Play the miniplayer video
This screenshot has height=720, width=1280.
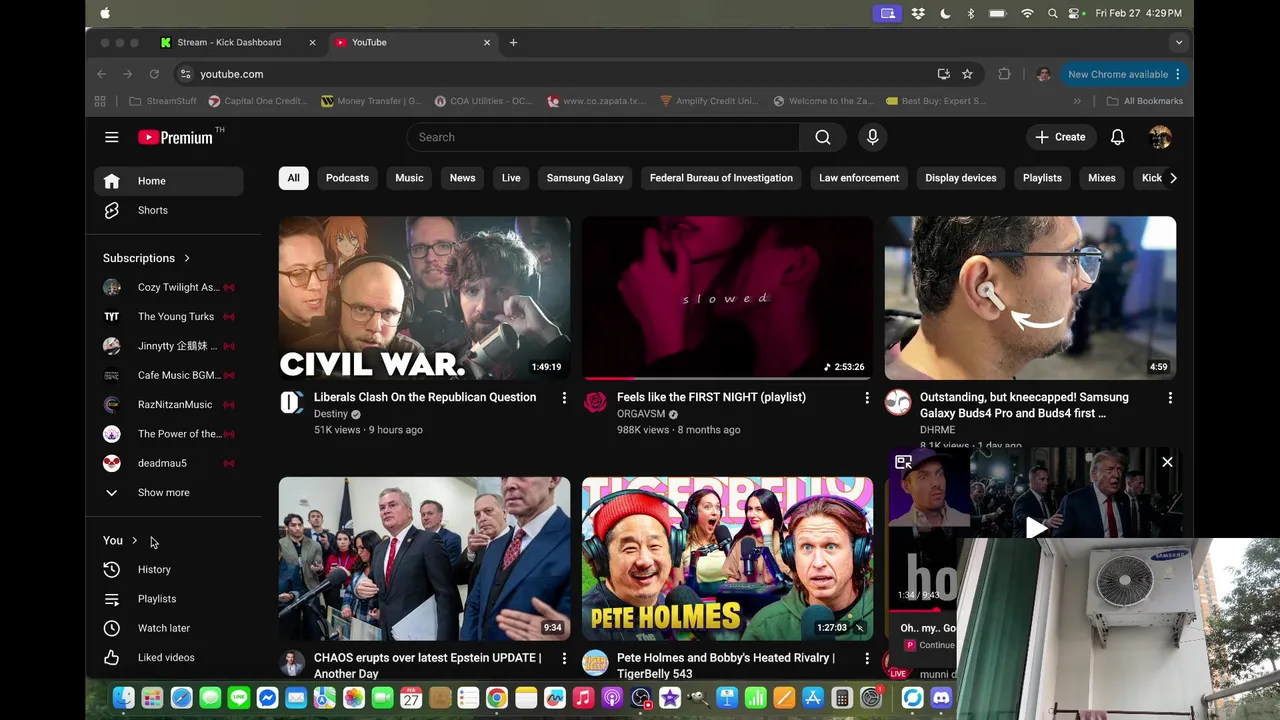[x=1036, y=527]
